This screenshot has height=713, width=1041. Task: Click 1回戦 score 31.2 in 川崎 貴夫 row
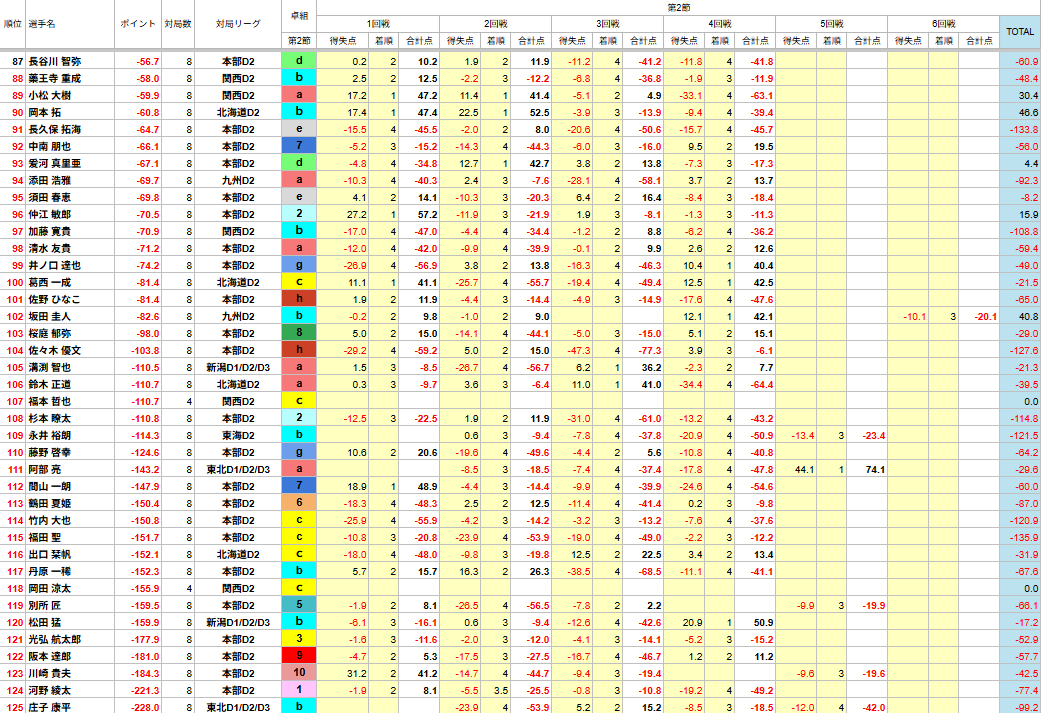tap(357, 673)
